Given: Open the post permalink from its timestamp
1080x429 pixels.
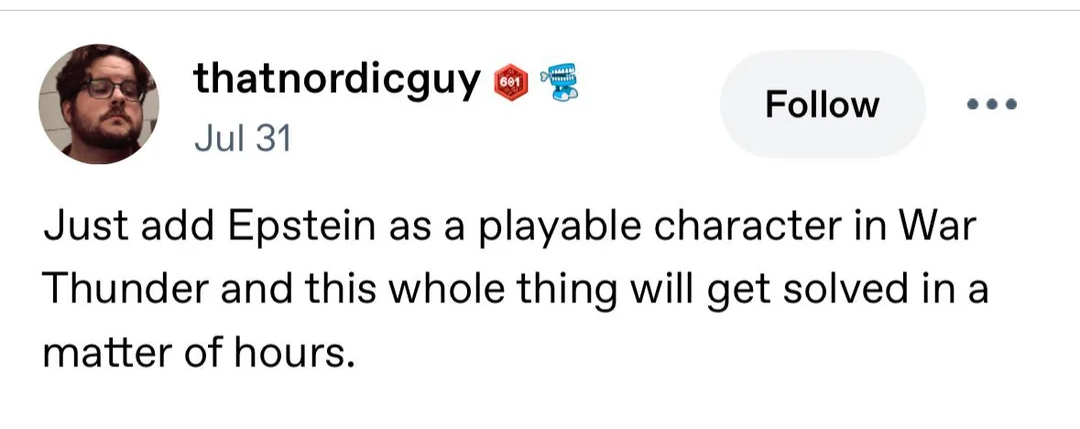Looking at the screenshot, I should click(242, 137).
